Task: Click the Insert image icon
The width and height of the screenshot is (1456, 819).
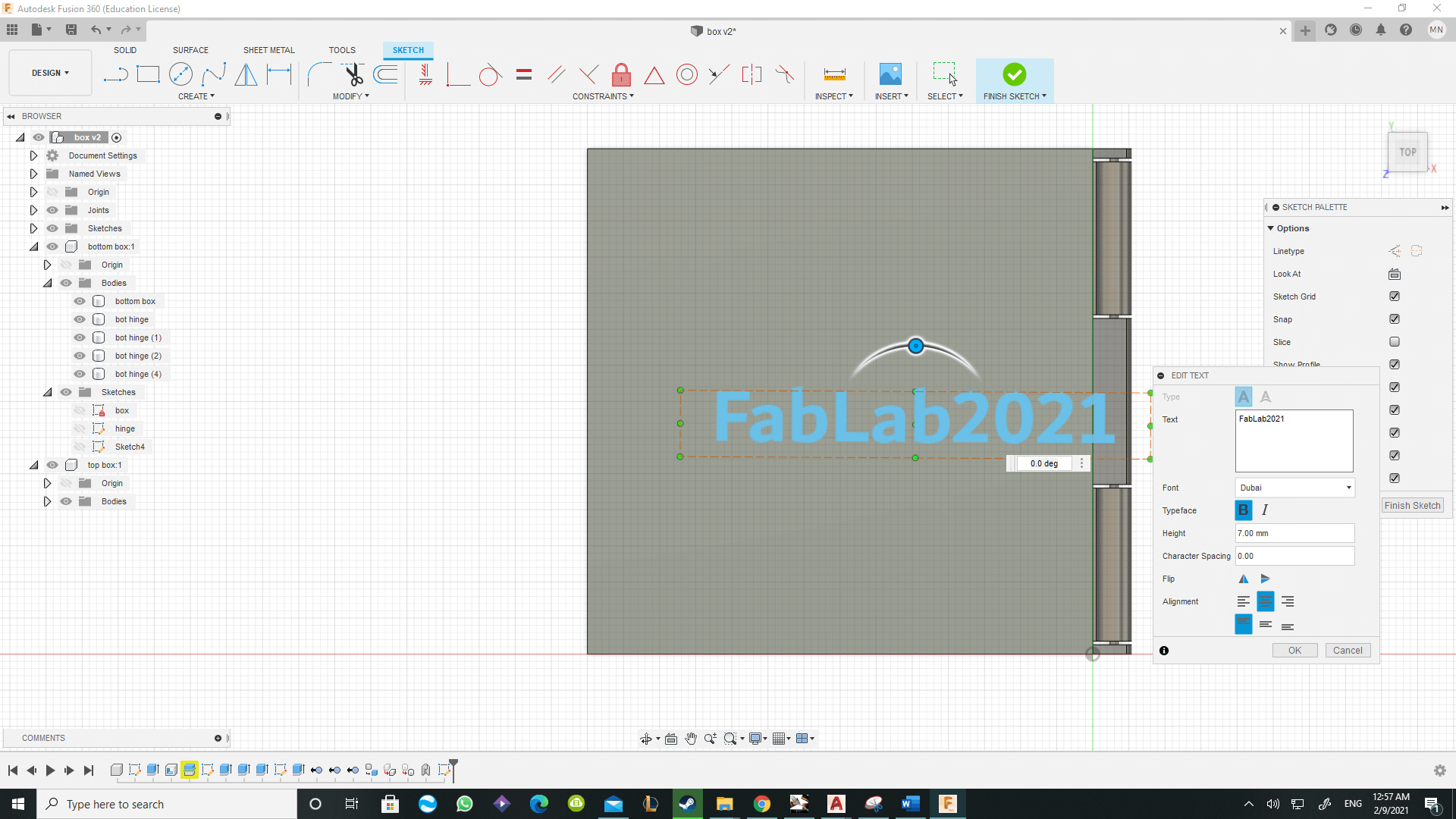Action: (x=890, y=74)
